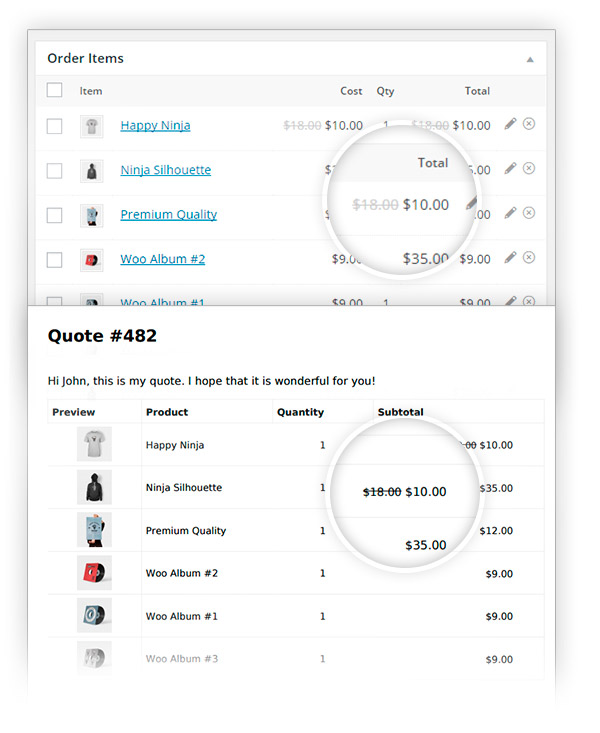600x733 pixels.
Task: Click the Total column header in Order Items
Action: 477,91
